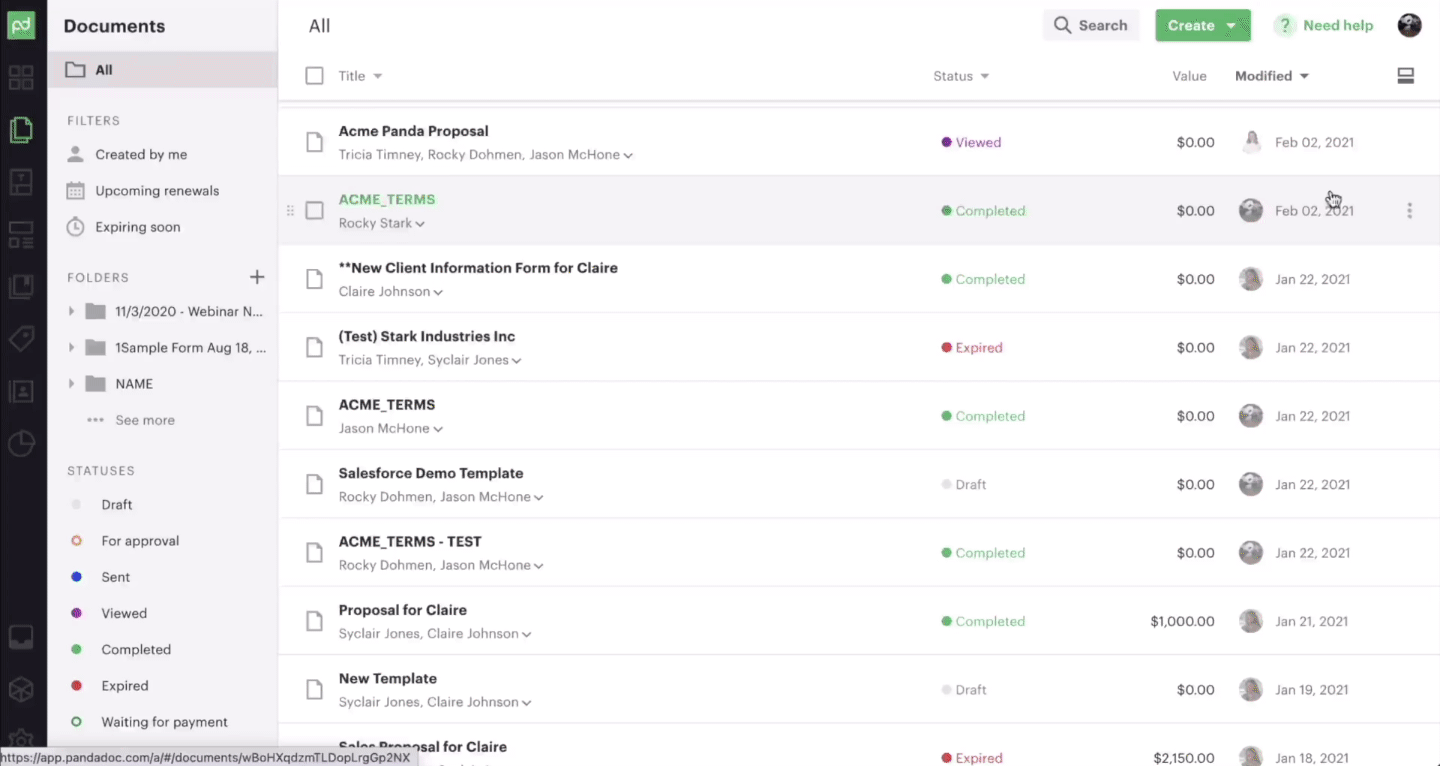
Task: Expand recipients list for Acme Panda Proposal
Action: [628, 155]
